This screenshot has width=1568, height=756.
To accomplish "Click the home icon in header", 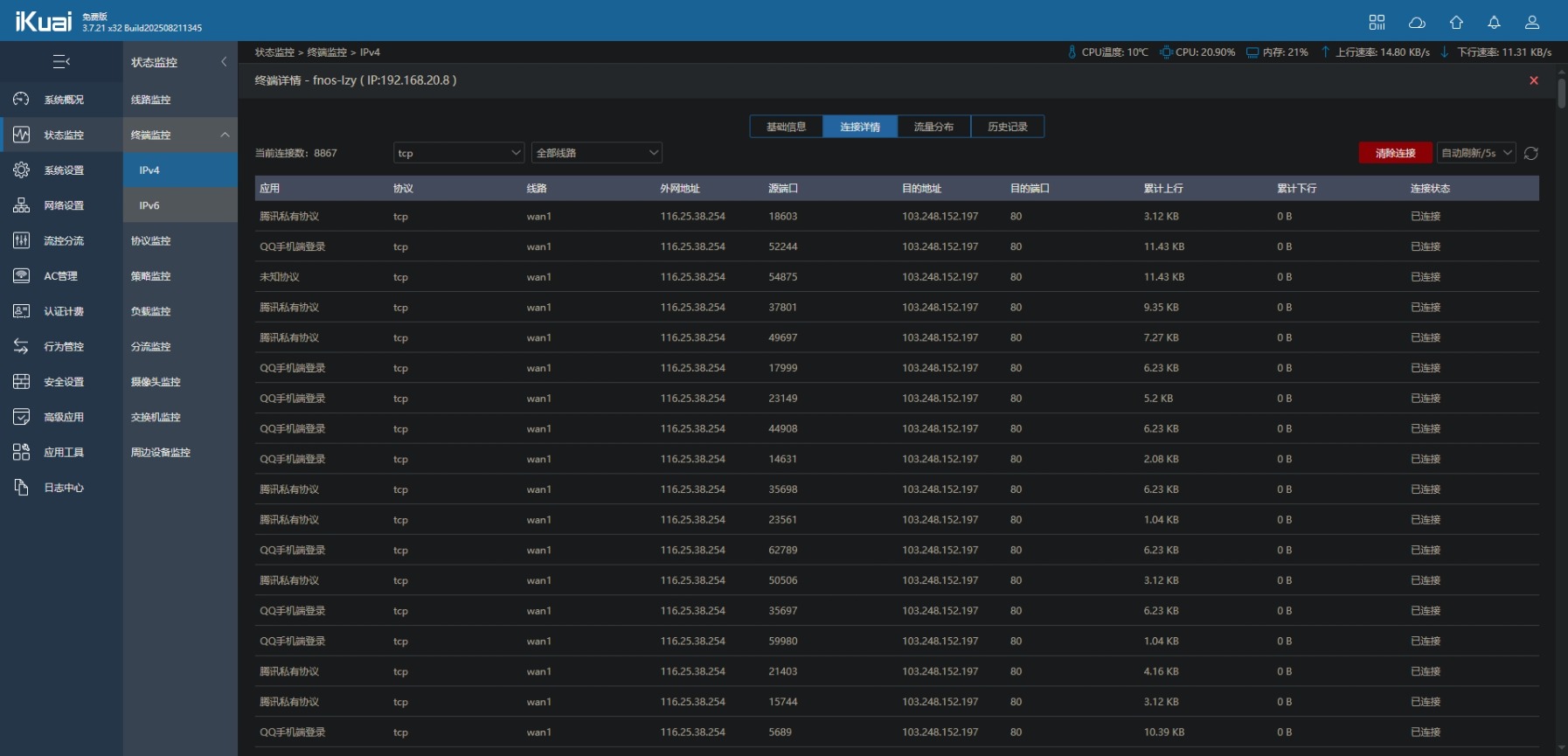I will (x=1456, y=22).
